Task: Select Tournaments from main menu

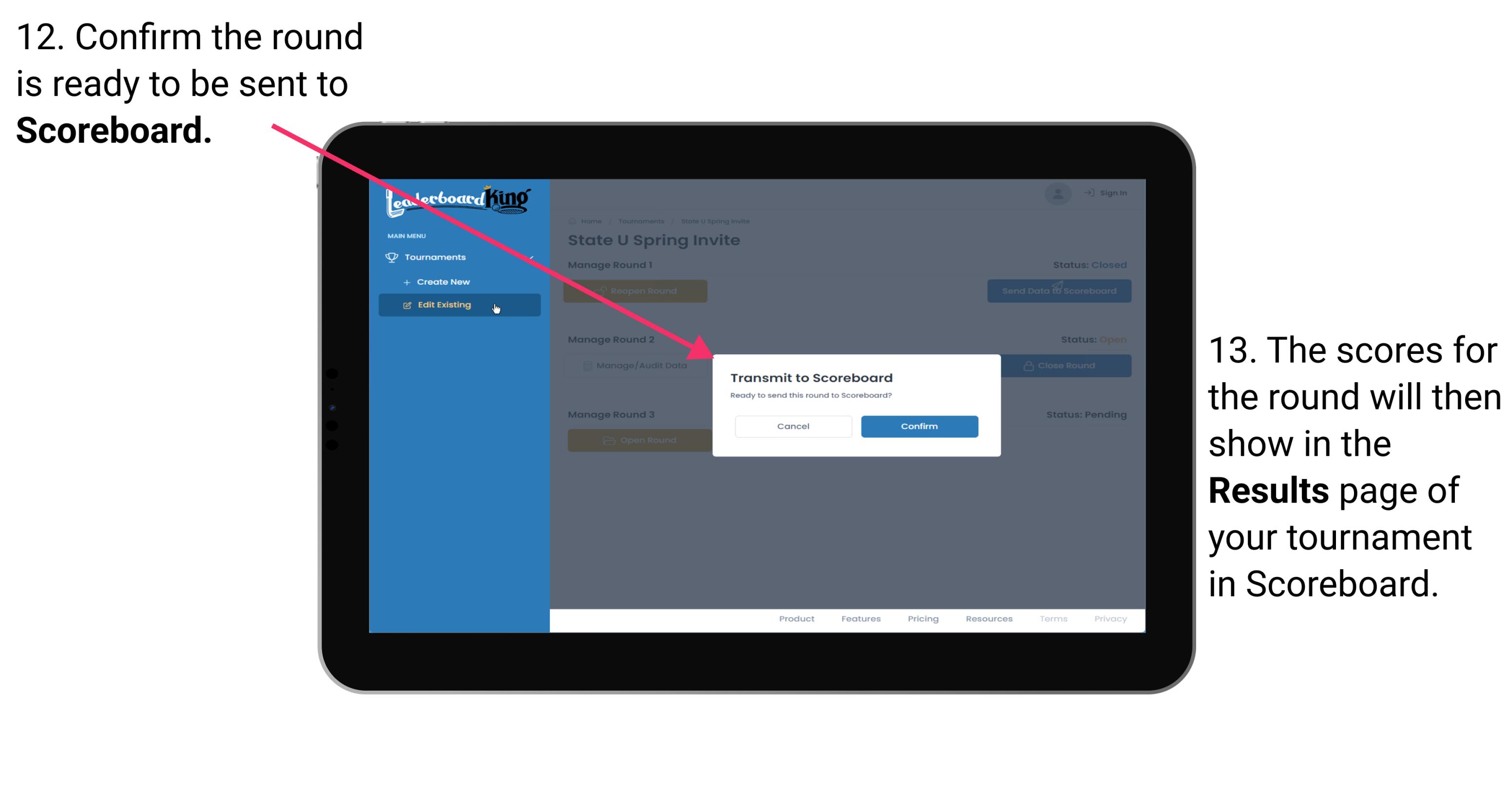Action: (x=437, y=257)
